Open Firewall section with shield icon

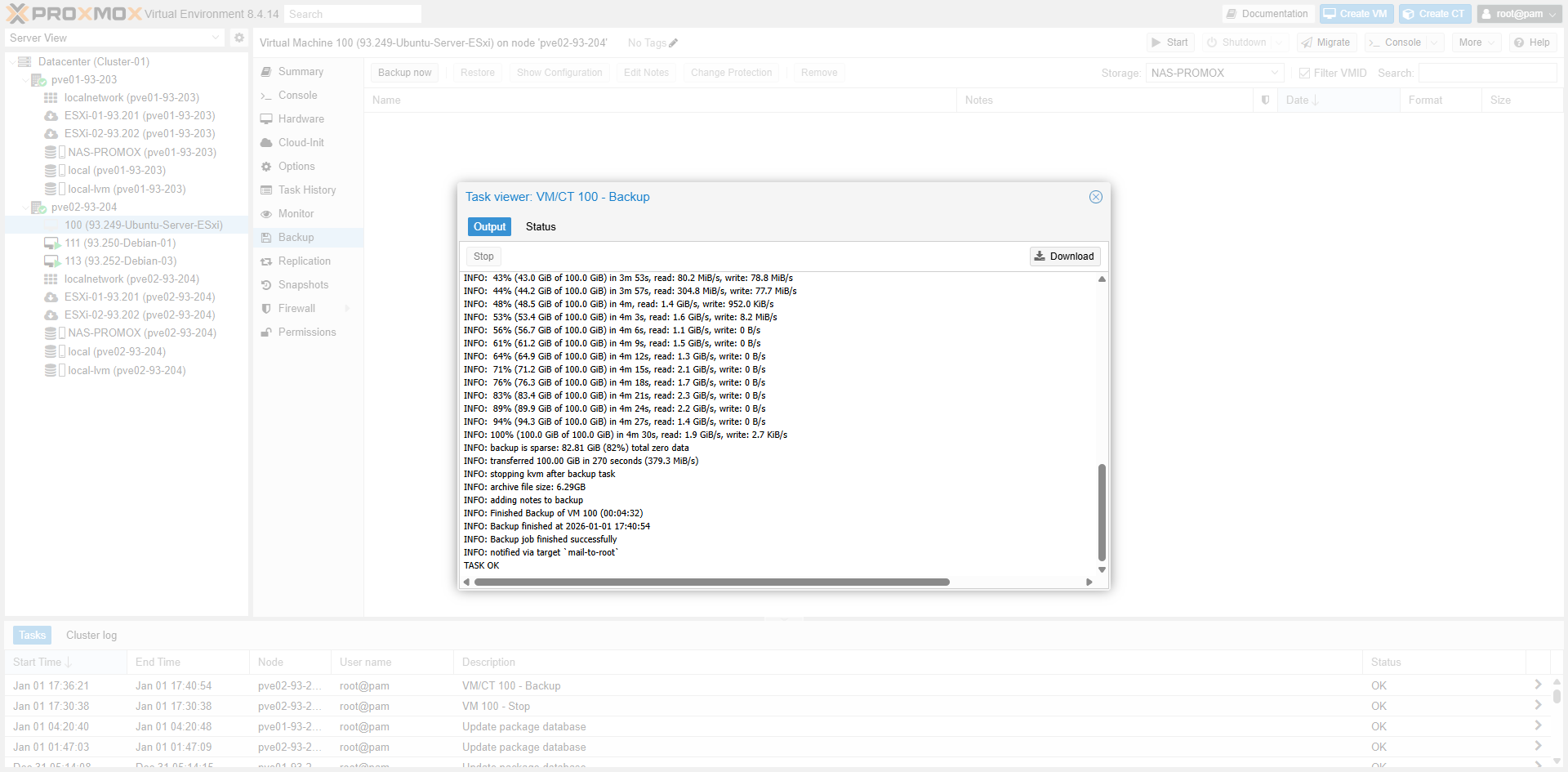pos(296,309)
